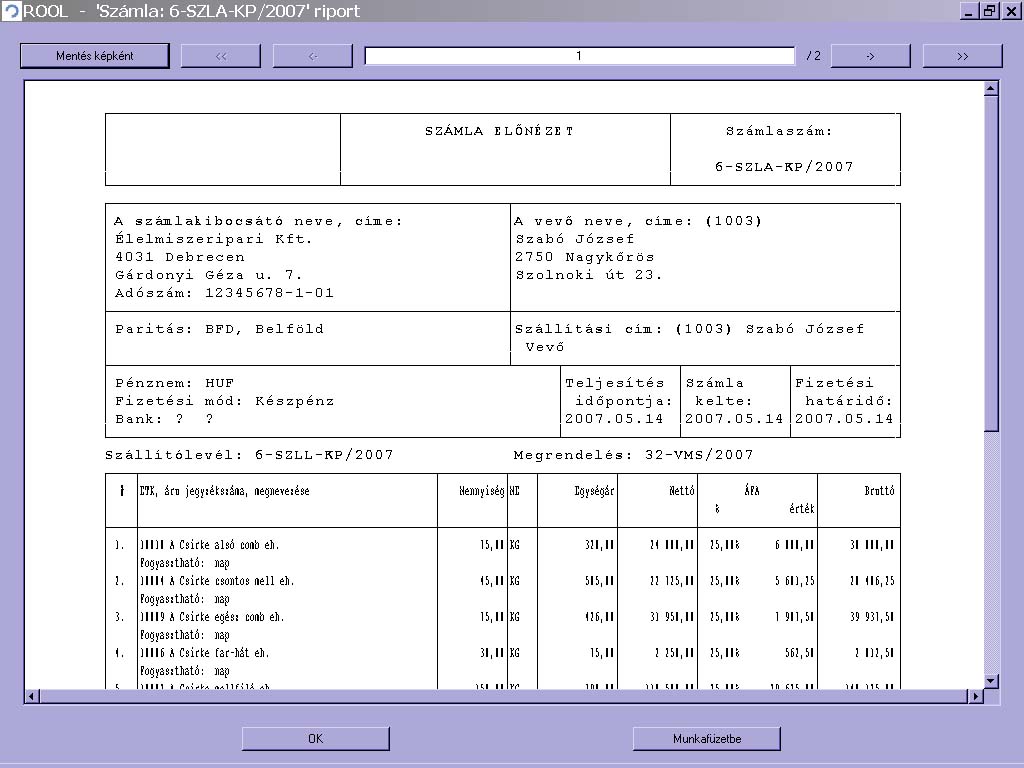1024x768 pixels.
Task: Click 'Fizetési mód: Készpénz' line
Action: [x=225, y=401]
